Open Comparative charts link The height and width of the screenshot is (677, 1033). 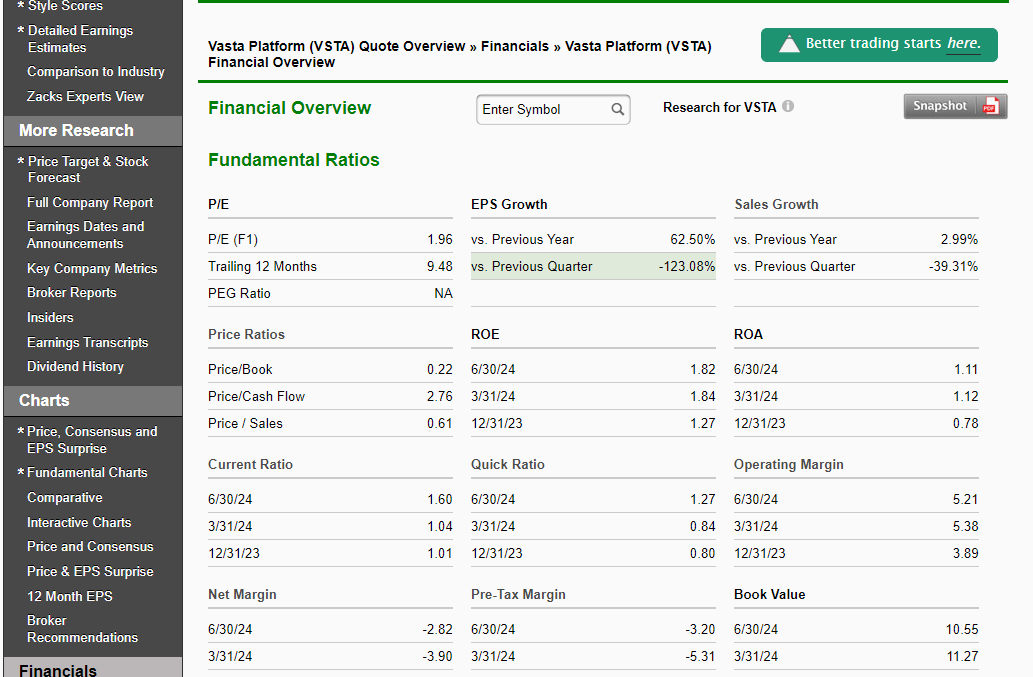point(65,497)
